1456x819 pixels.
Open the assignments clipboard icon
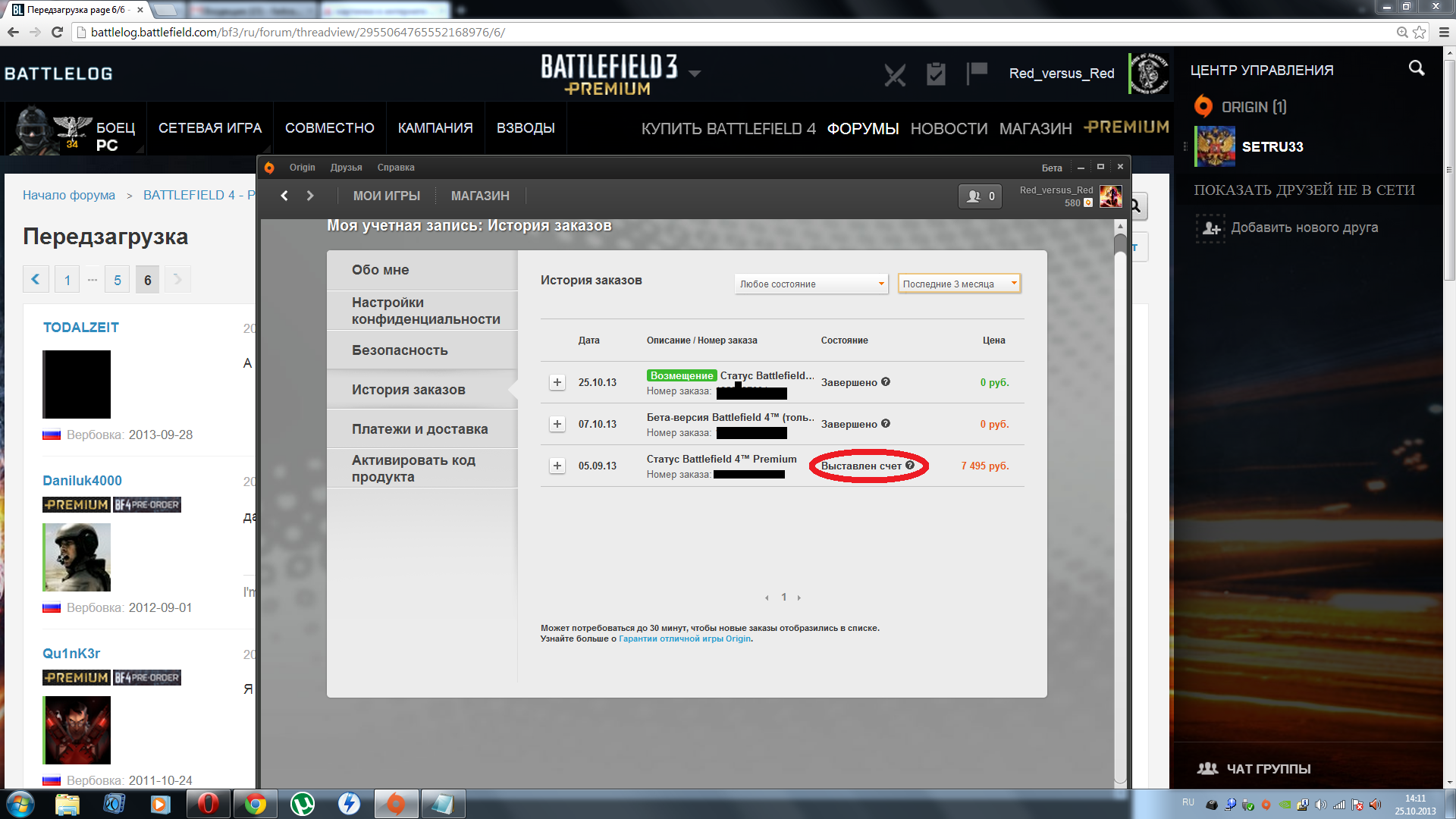936,74
